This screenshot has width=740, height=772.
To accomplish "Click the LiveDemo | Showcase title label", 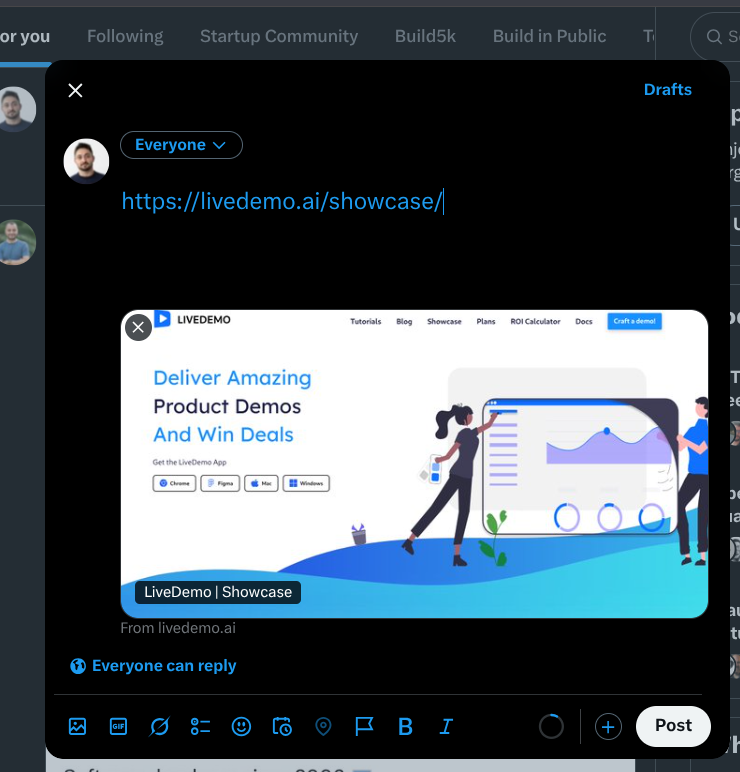I will click(x=218, y=592).
